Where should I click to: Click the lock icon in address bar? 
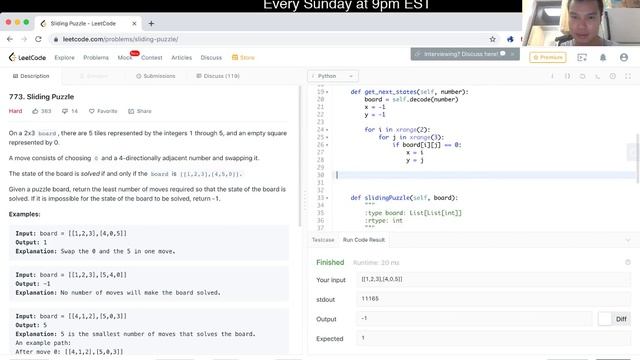coord(56,39)
